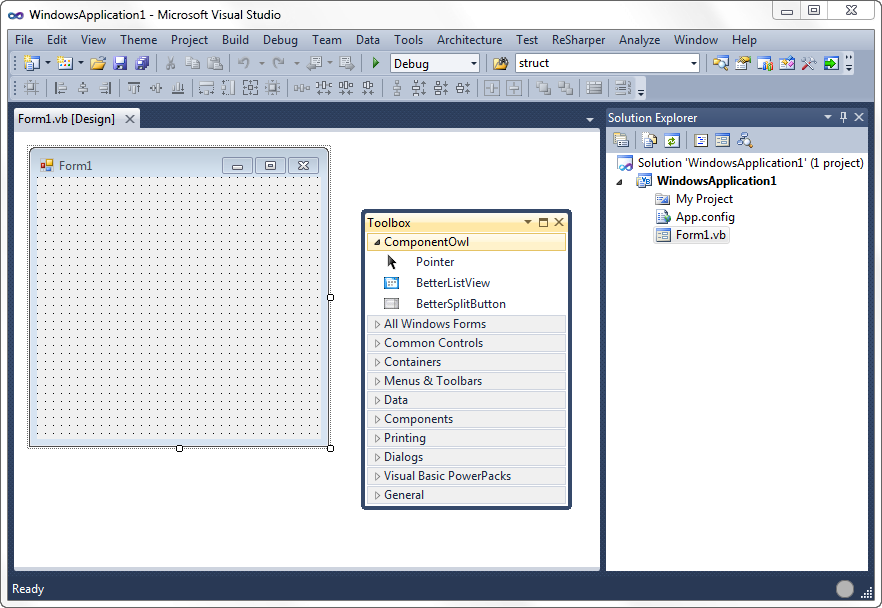Toggle auto-hide pin on Solution Explorer

click(x=843, y=118)
